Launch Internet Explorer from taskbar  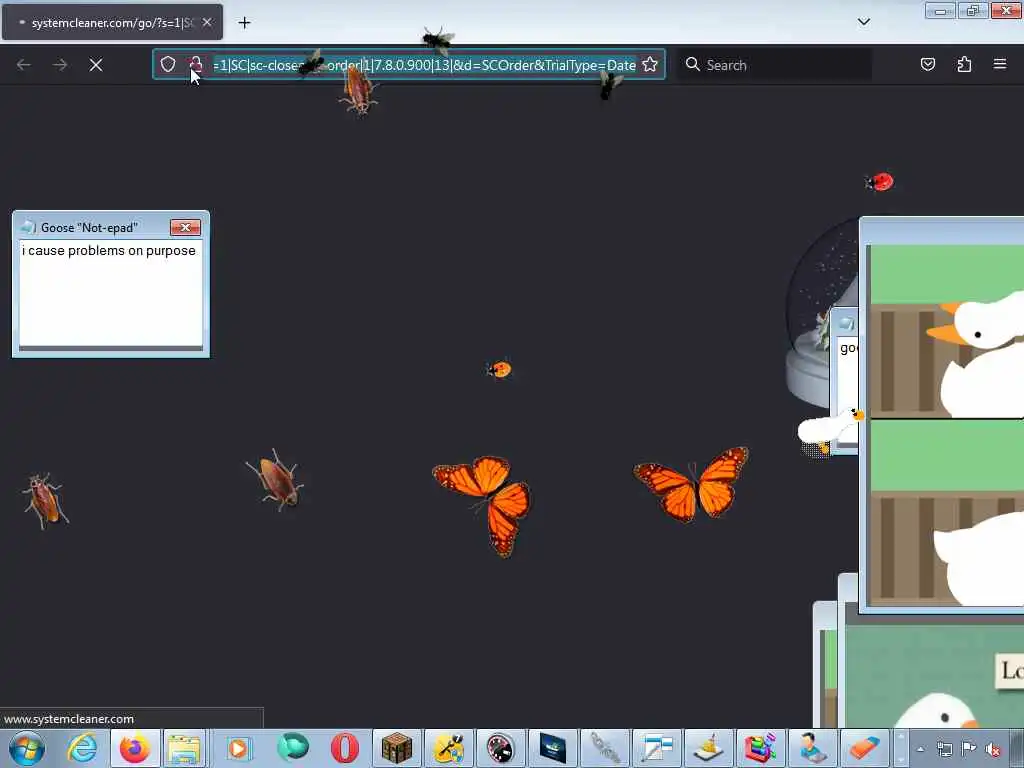pyautogui.click(x=82, y=749)
